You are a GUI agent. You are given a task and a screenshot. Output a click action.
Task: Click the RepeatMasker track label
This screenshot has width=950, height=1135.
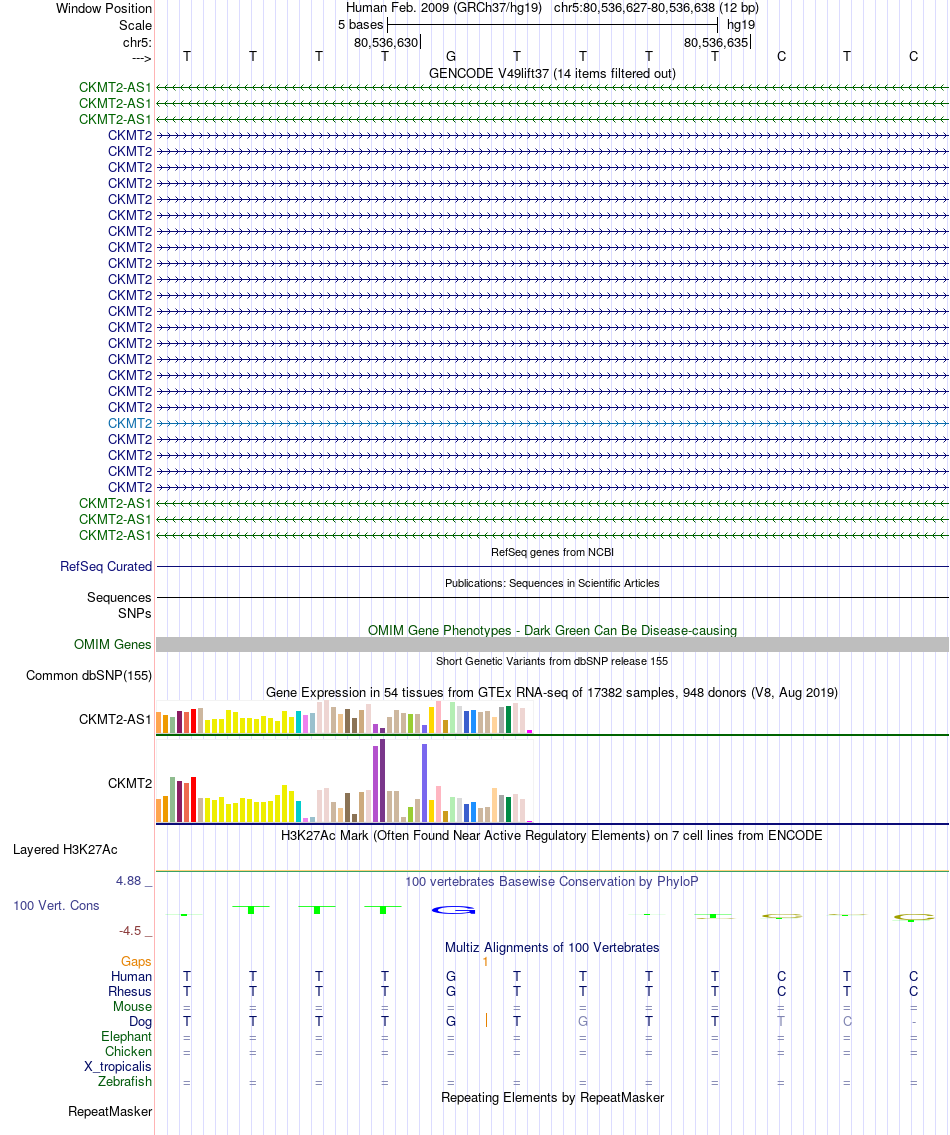[x=110, y=1112]
